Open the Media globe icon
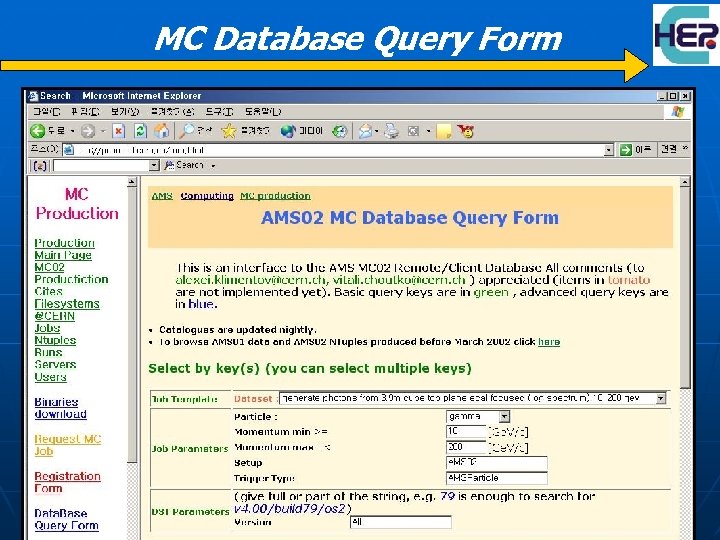The width and height of the screenshot is (720, 540). coord(288,131)
